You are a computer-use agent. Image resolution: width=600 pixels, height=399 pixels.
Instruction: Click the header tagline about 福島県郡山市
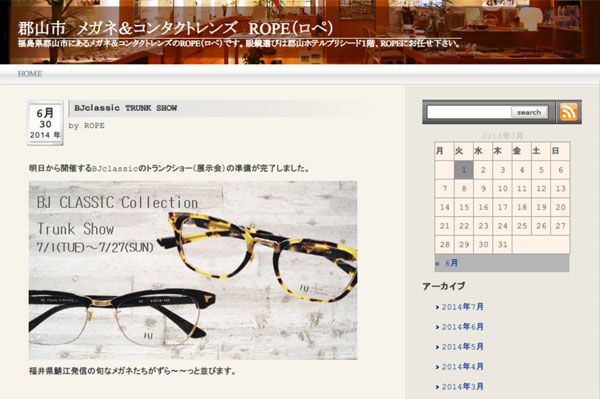pos(239,43)
